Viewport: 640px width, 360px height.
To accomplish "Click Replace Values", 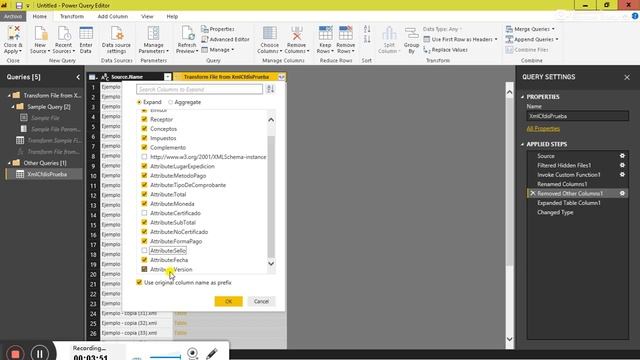I will 445,50.
